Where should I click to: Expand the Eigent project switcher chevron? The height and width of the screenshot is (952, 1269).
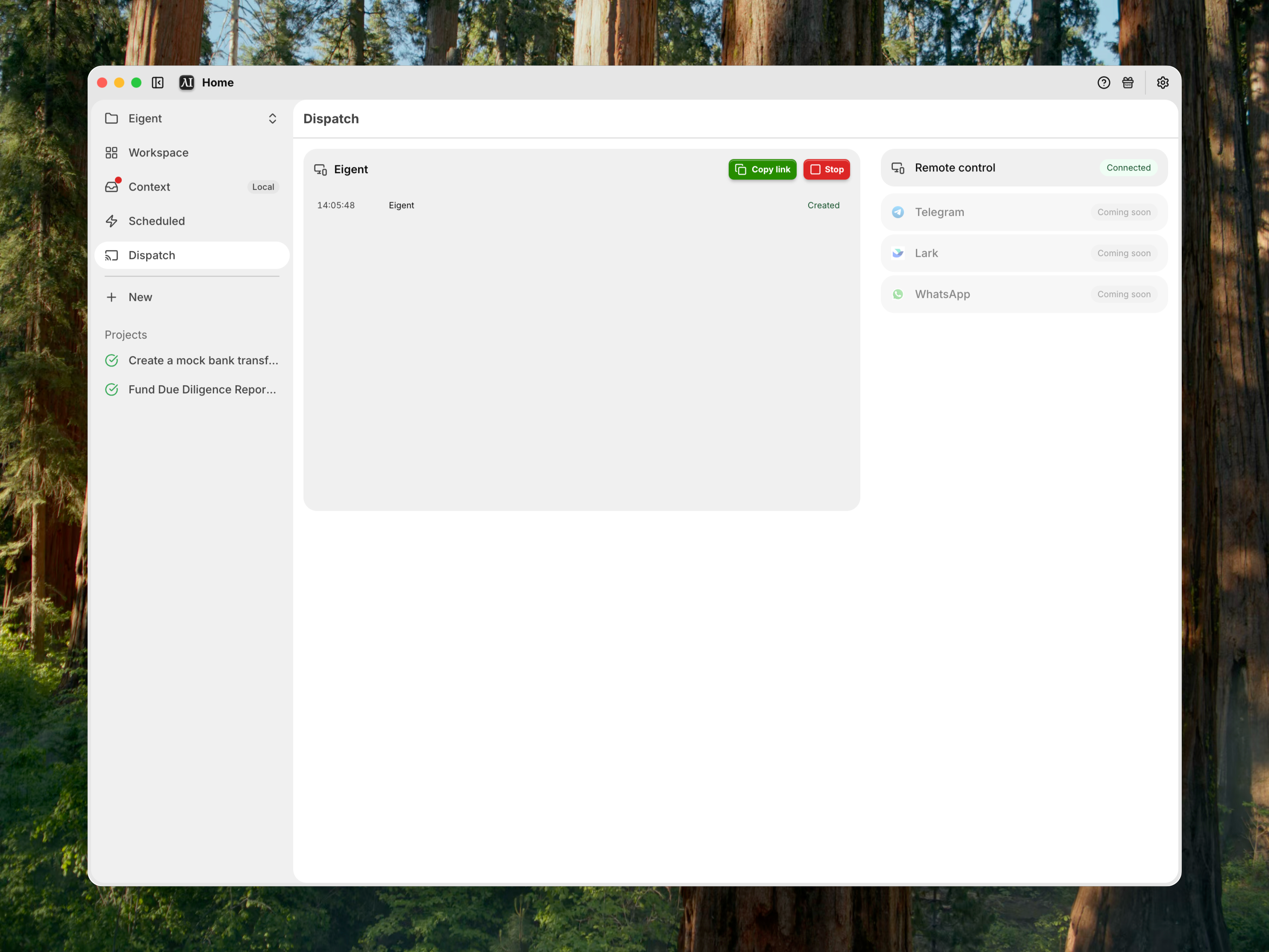[x=273, y=118]
